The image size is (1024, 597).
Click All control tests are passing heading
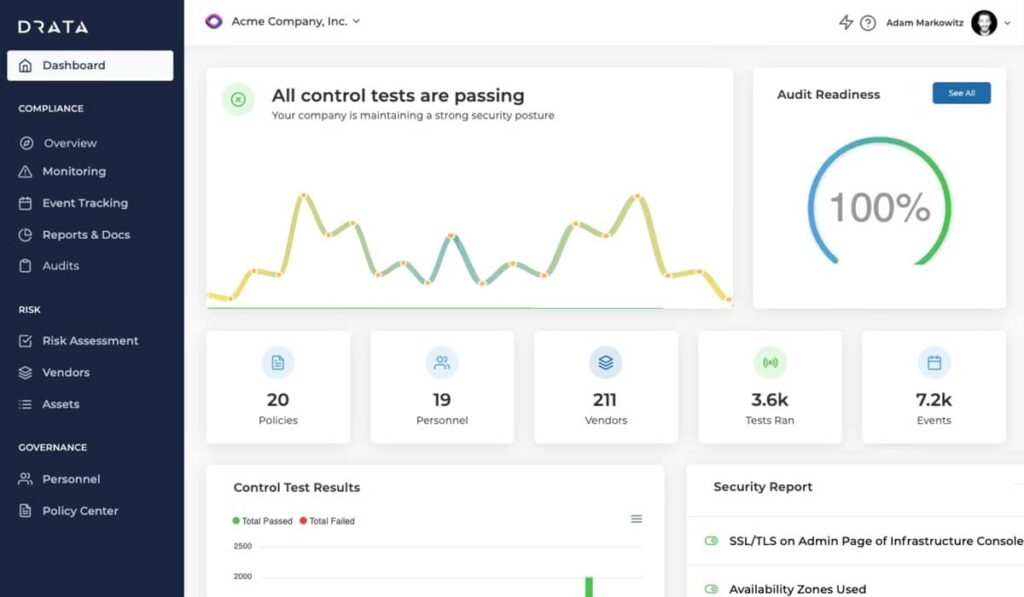point(398,95)
